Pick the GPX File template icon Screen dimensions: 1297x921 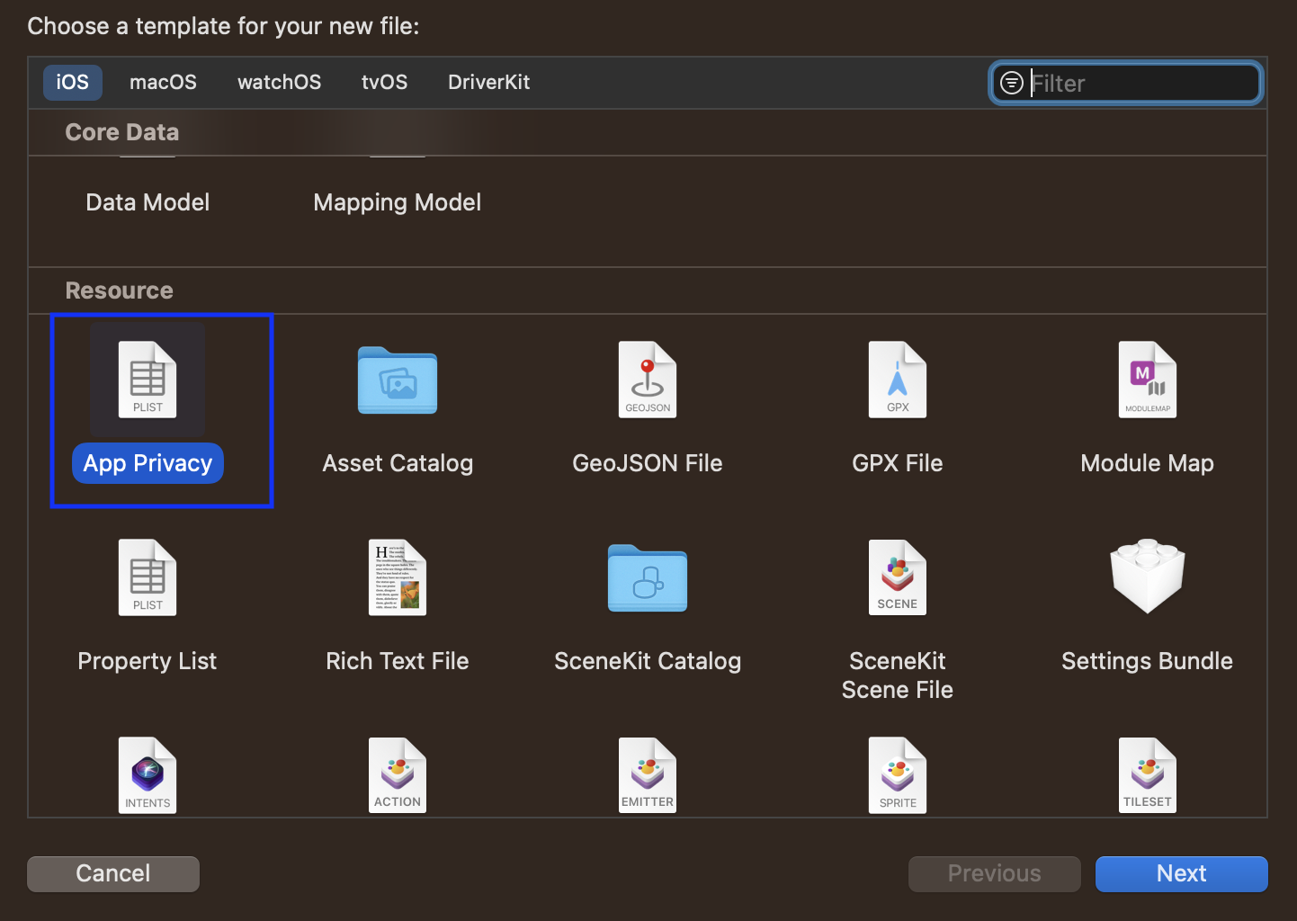(897, 380)
